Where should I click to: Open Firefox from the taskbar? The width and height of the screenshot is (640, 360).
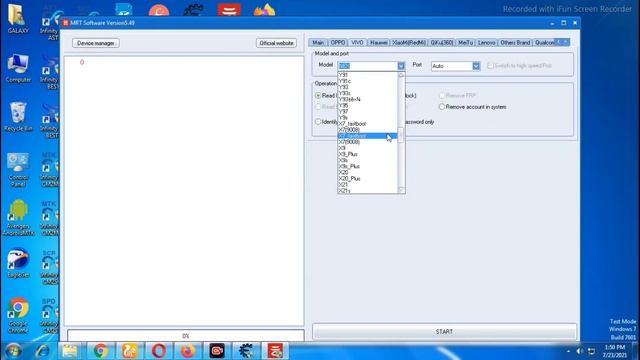(x=188, y=351)
